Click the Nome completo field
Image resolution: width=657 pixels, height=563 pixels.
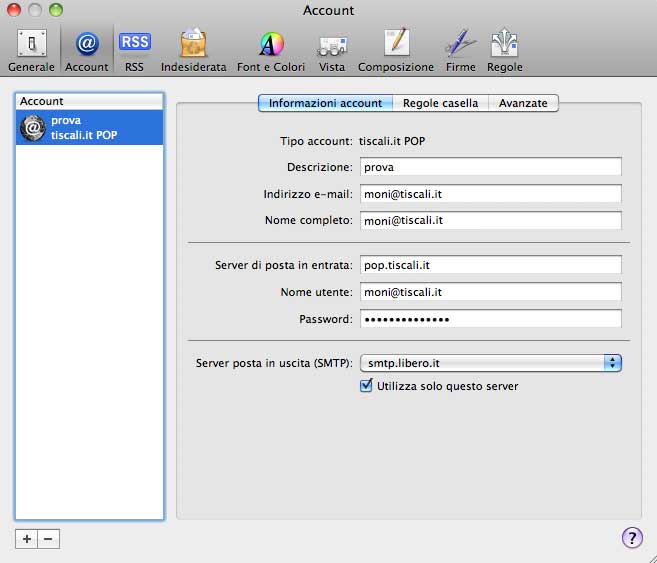pyautogui.click(x=491, y=220)
